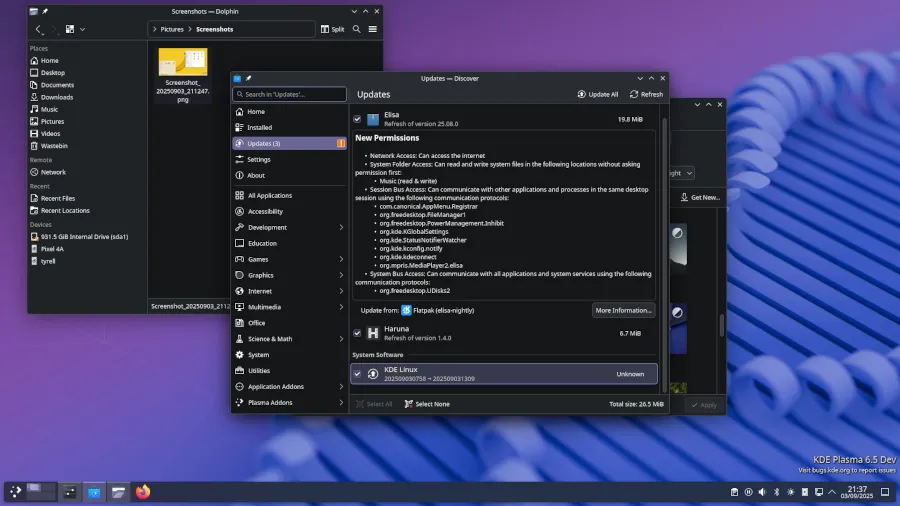Expand the Games category arrow

click(341, 259)
